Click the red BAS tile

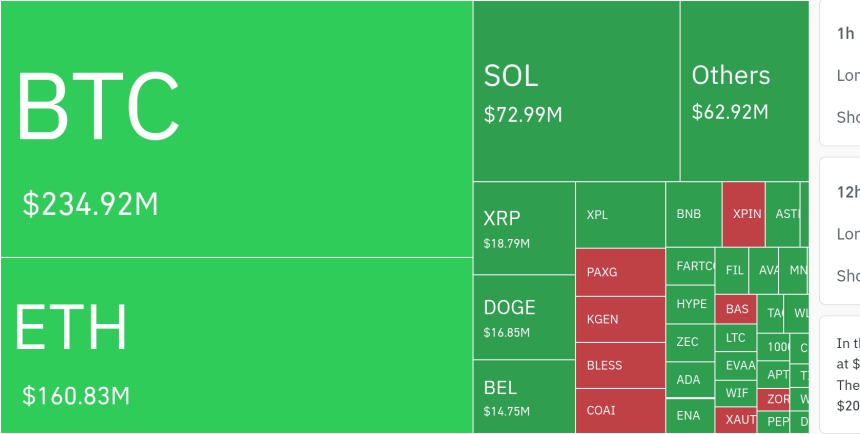click(737, 309)
